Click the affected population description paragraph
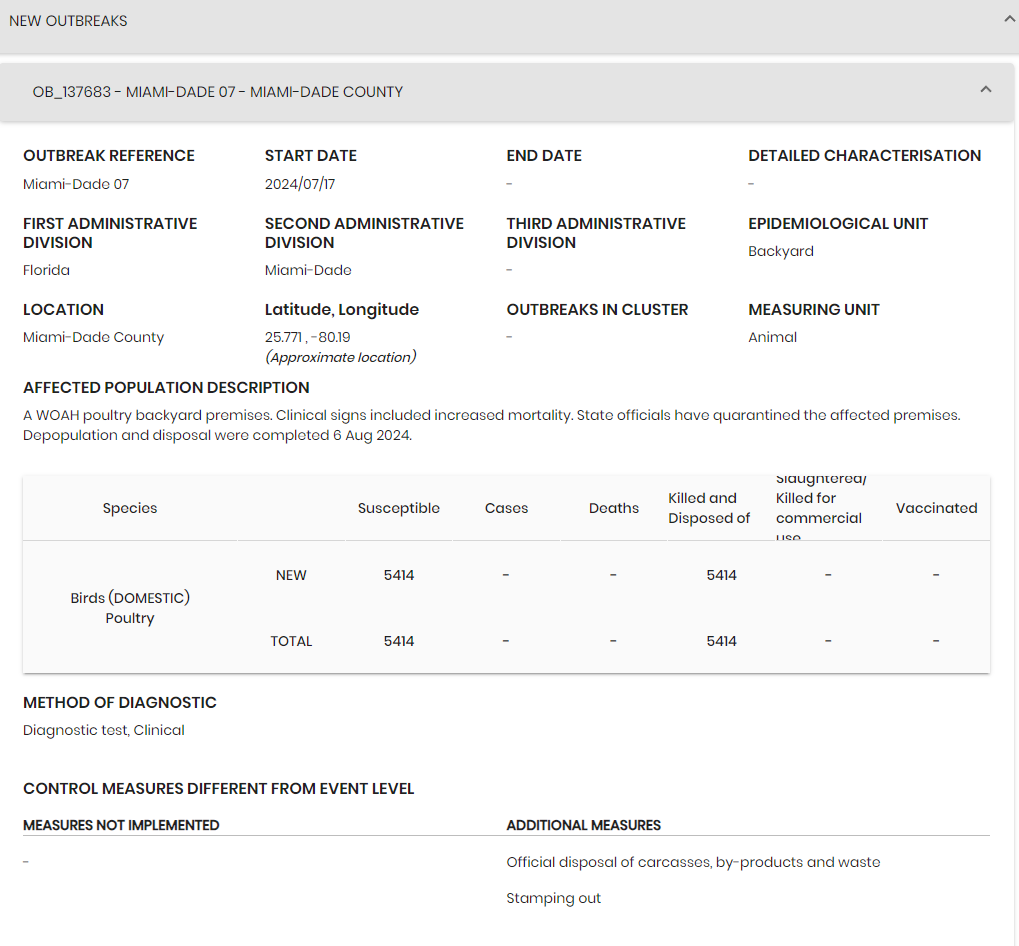 [491, 425]
